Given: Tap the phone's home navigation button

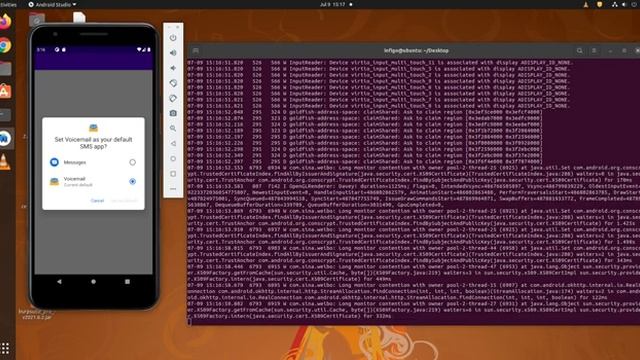Looking at the screenshot, I should point(93,282).
